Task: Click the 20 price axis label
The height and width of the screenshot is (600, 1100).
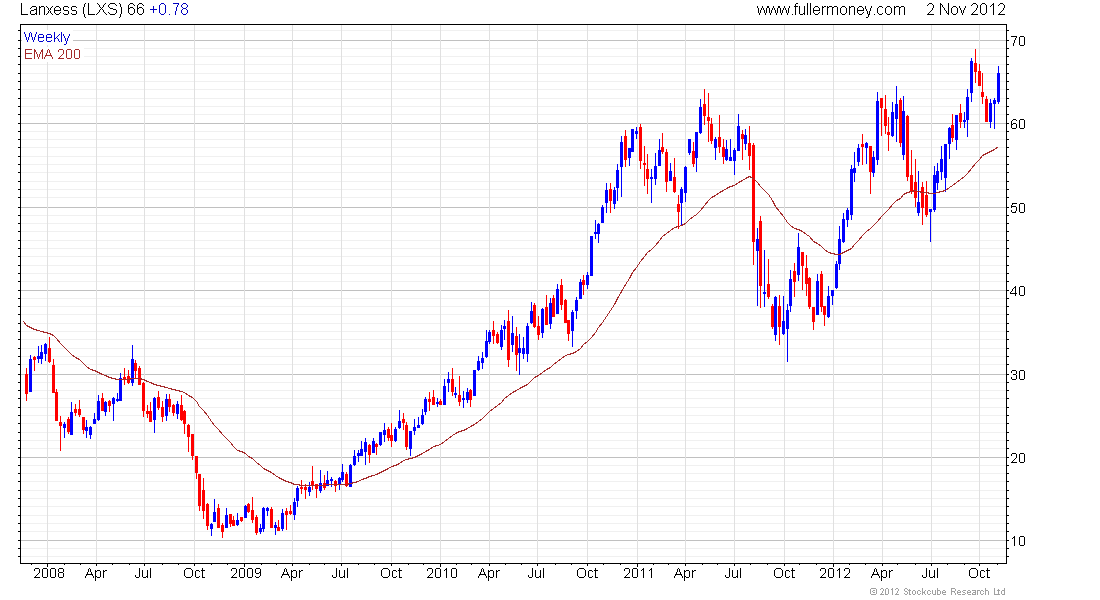Action: (x=1018, y=458)
